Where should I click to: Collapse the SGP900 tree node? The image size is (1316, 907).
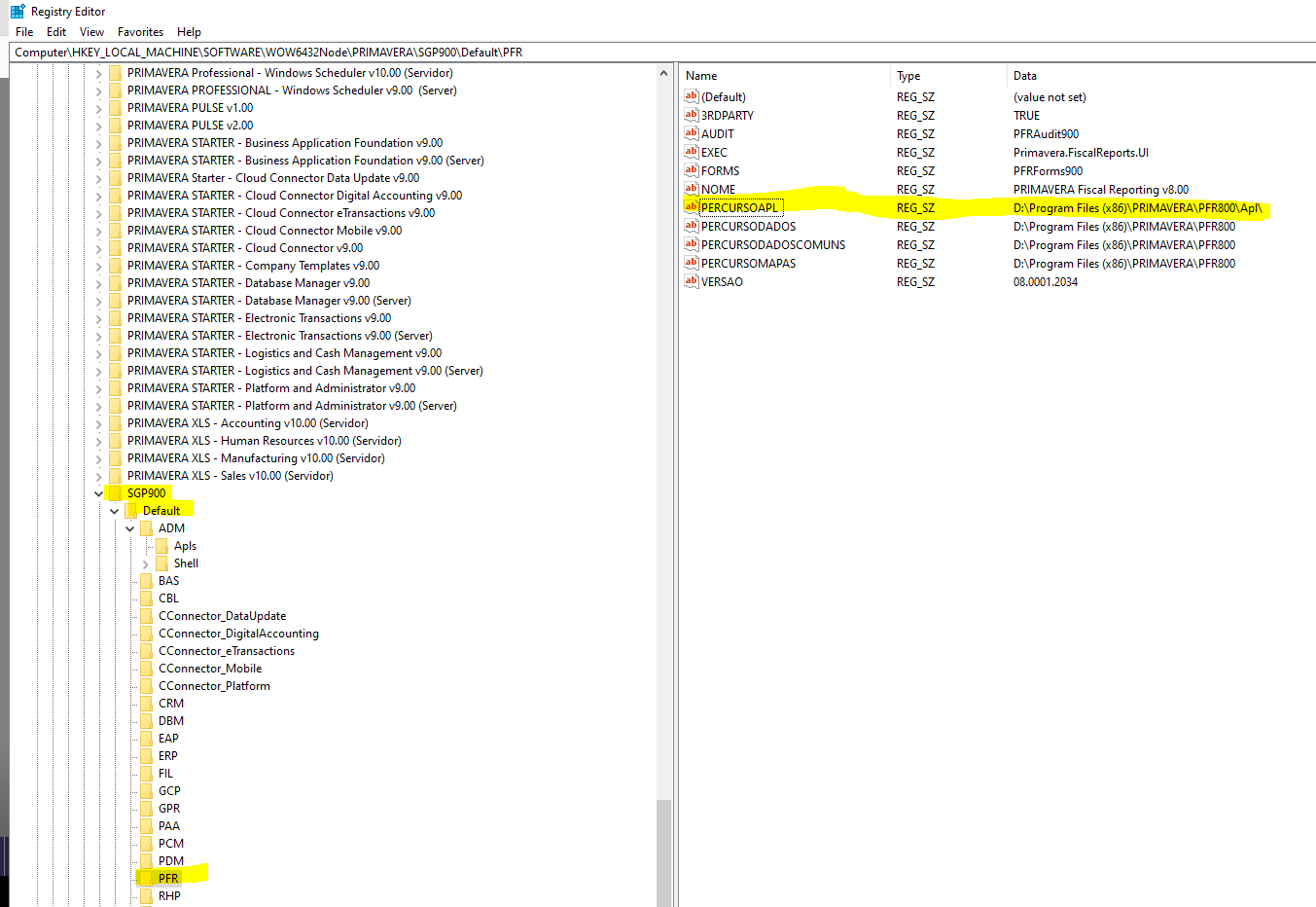98,493
